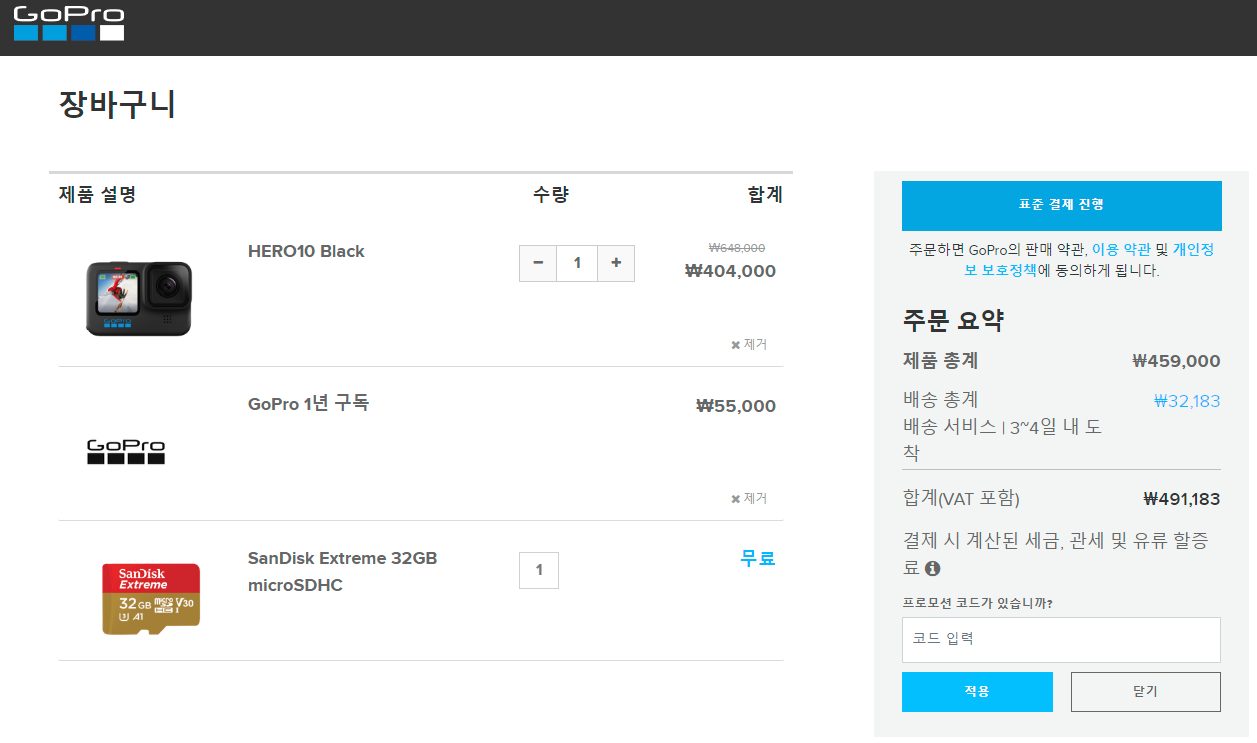Screen dimensions: 1257x743
Task: Open the SanDisk Extreme microSD card thumbnail
Action: tap(151, 599)
